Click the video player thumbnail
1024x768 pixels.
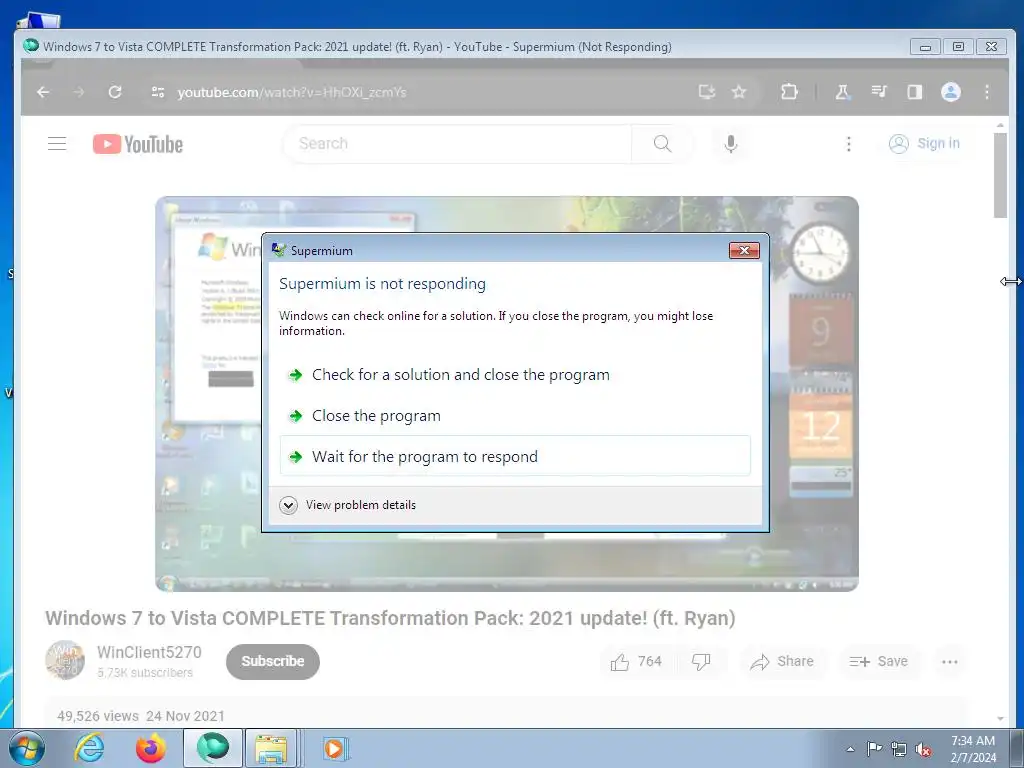(x=507, y=394)
